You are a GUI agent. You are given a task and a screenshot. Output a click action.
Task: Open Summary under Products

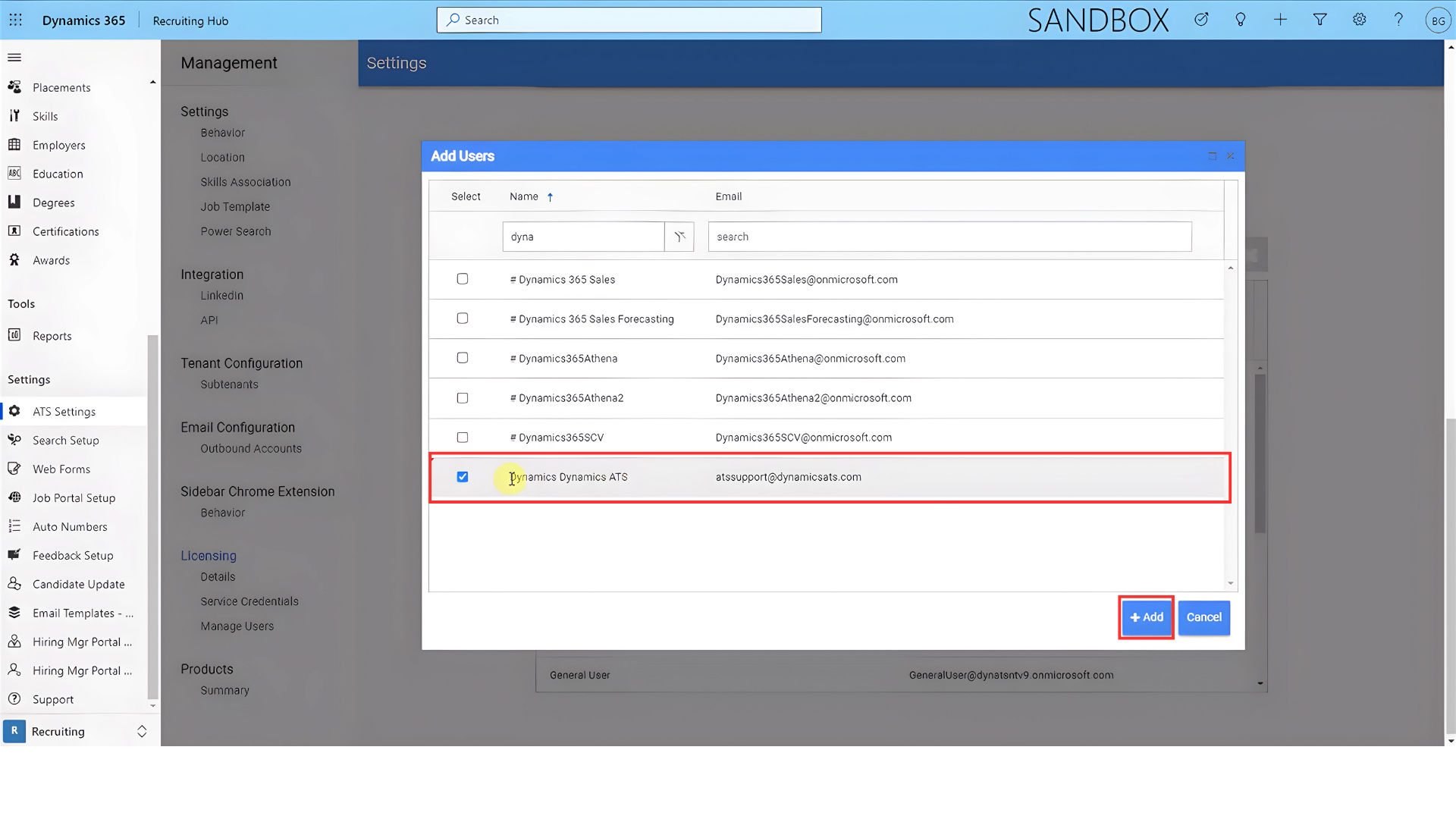(x=224, y=690)
